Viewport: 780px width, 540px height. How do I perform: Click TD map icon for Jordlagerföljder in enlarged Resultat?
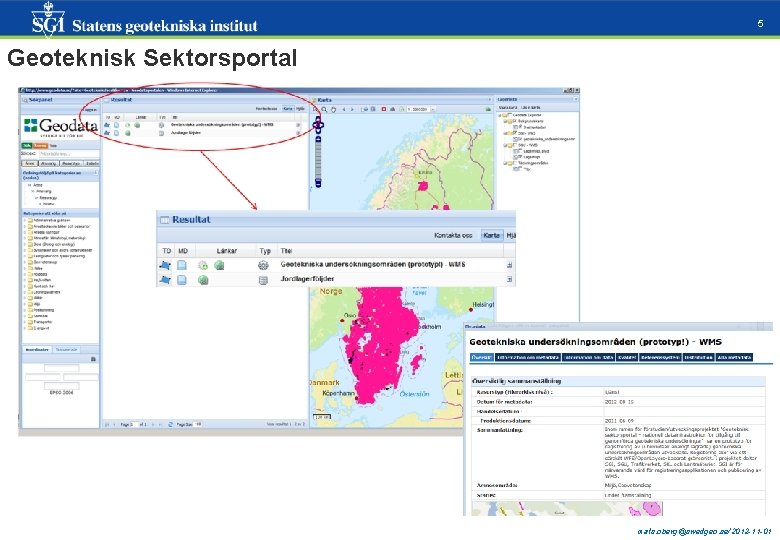(165, 280)
